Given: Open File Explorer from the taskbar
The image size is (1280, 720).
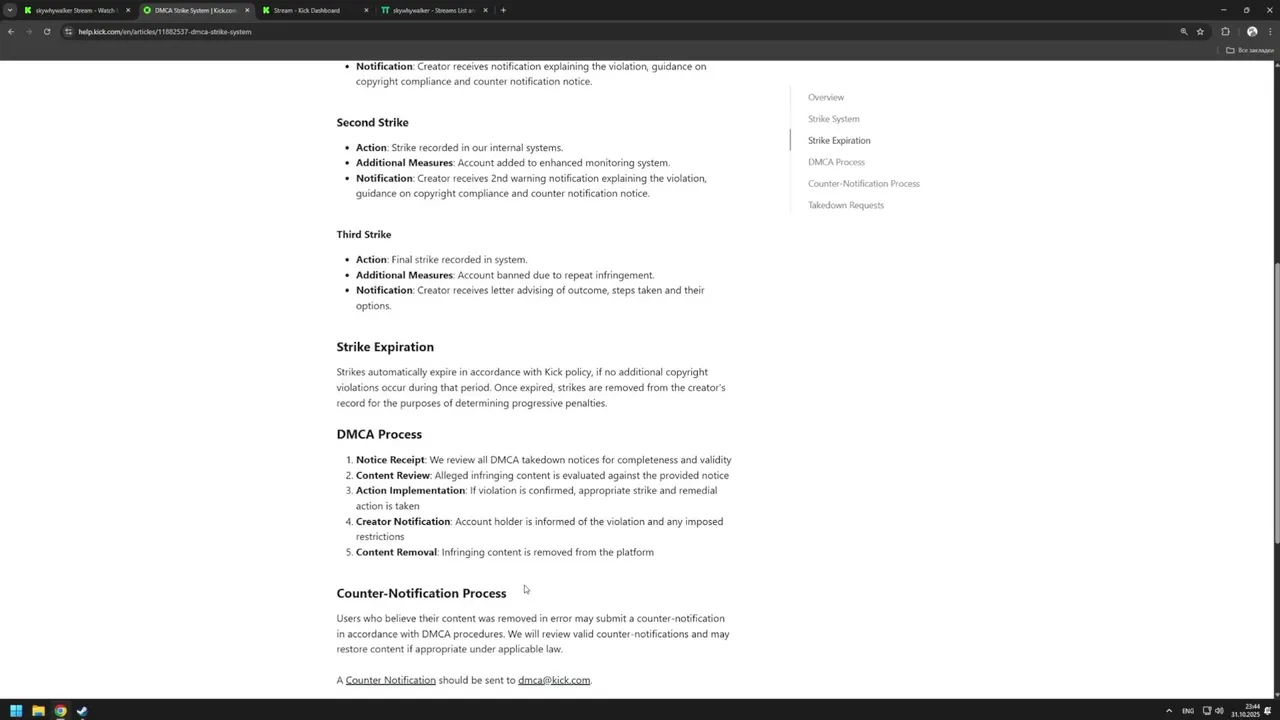Looking at the screenshot, I should [38, 711].
